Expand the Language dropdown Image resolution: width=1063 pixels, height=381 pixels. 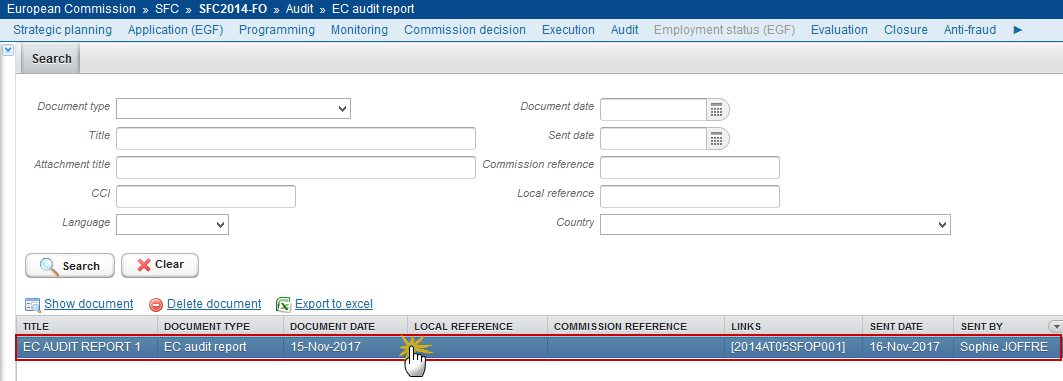172,224
